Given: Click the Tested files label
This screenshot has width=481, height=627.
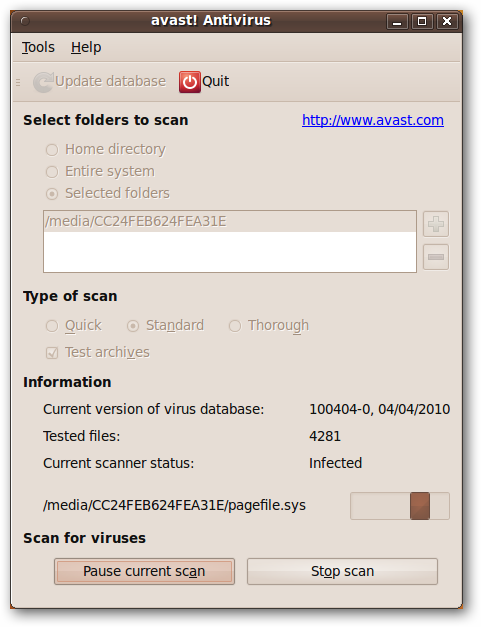Looking at the screenshot, I should tap(82, 436).
